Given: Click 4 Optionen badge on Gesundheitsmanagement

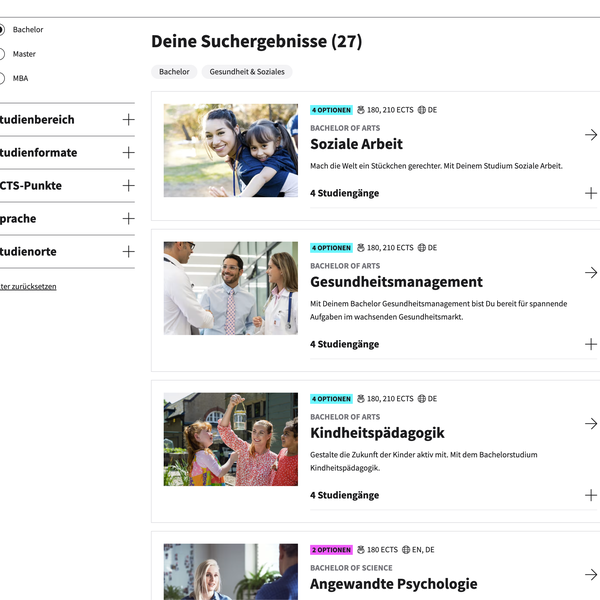Looking at the screenshot, I should click(x=331, y=248).
